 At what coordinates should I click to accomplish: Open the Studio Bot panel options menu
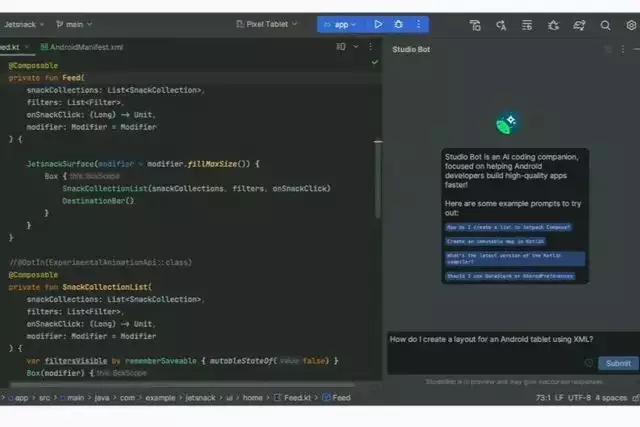point(623,49)
